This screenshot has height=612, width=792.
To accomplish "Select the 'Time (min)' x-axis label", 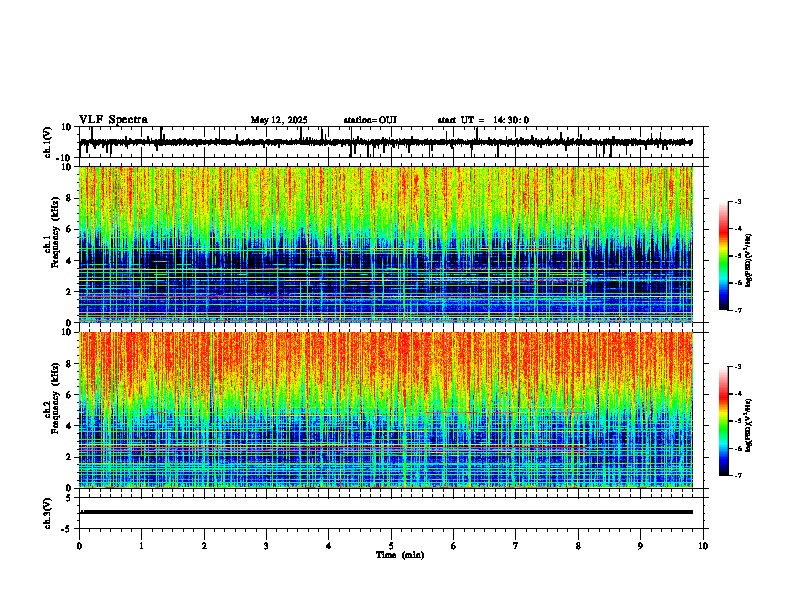I will pyautogui.click(x=400, y=555).
